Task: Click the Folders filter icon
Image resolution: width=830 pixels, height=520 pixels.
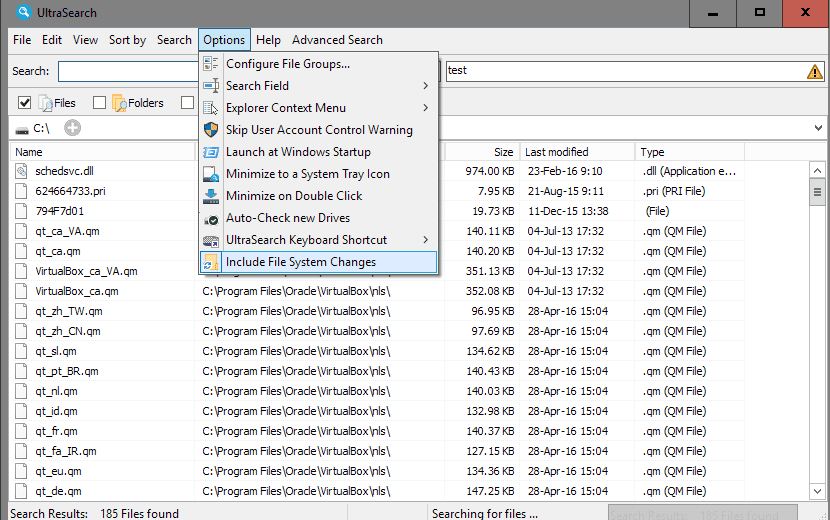Action: tap(119, 103)
